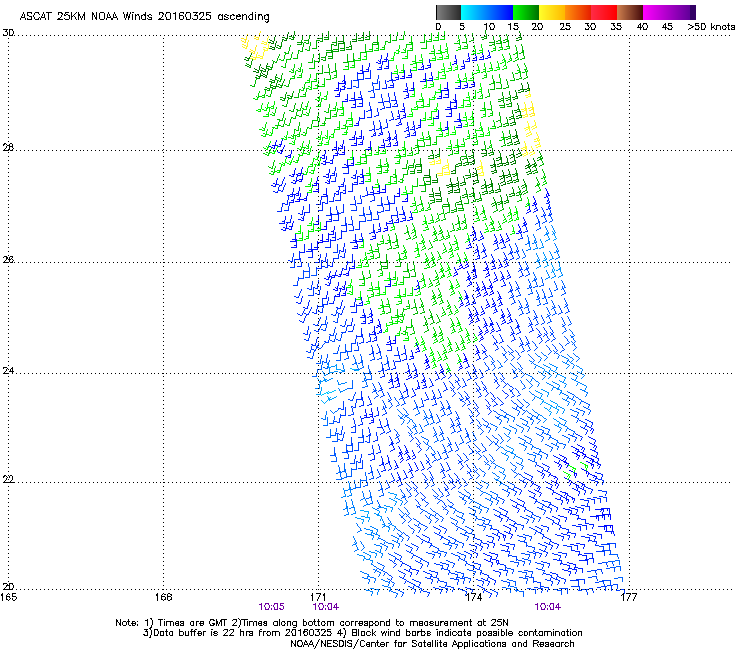Click the 'NOAA/NESDIS/Center for Satellite Applications' credit
Image resolution: width=740 pixels, height=650 pixels.
tap(432, 644)
